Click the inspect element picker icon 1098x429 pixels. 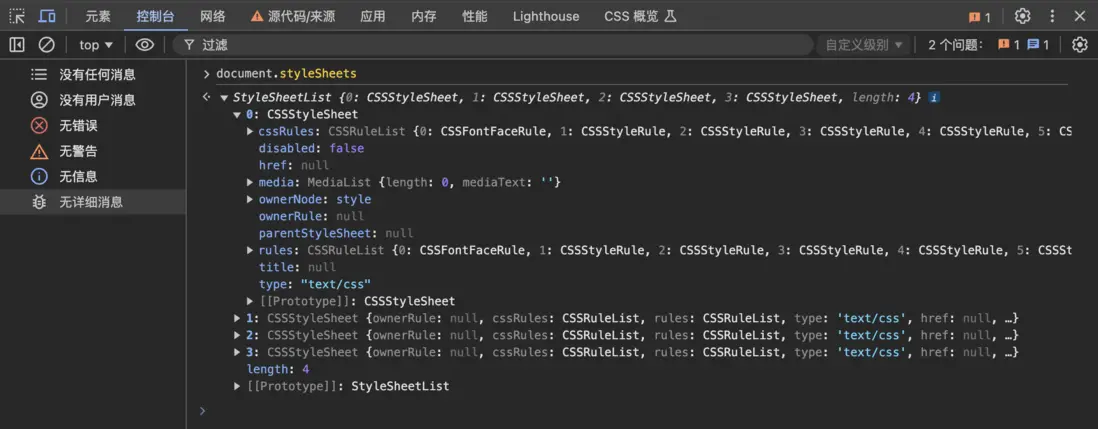[x=17, y=16]
